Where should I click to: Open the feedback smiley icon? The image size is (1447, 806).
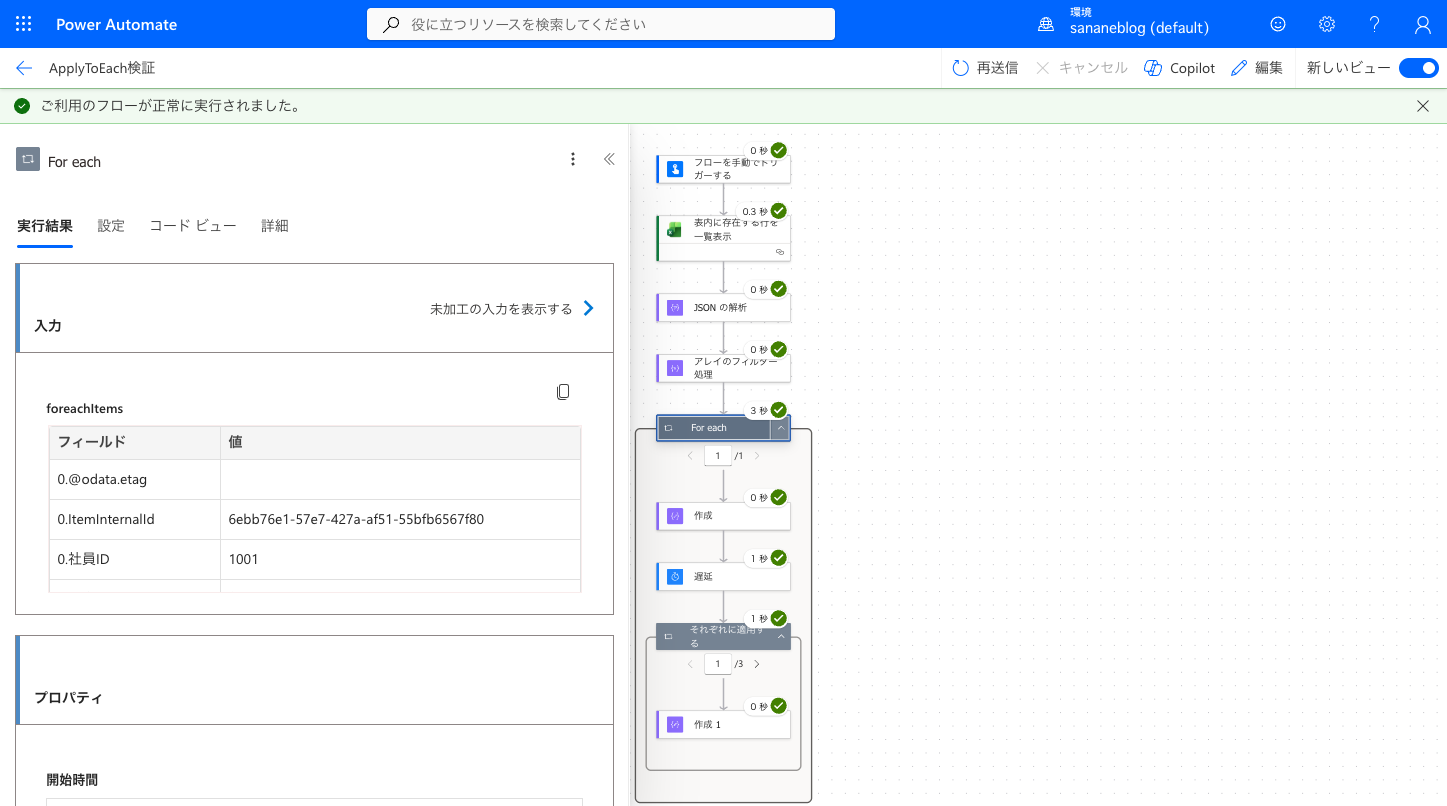click(1278, 24)
